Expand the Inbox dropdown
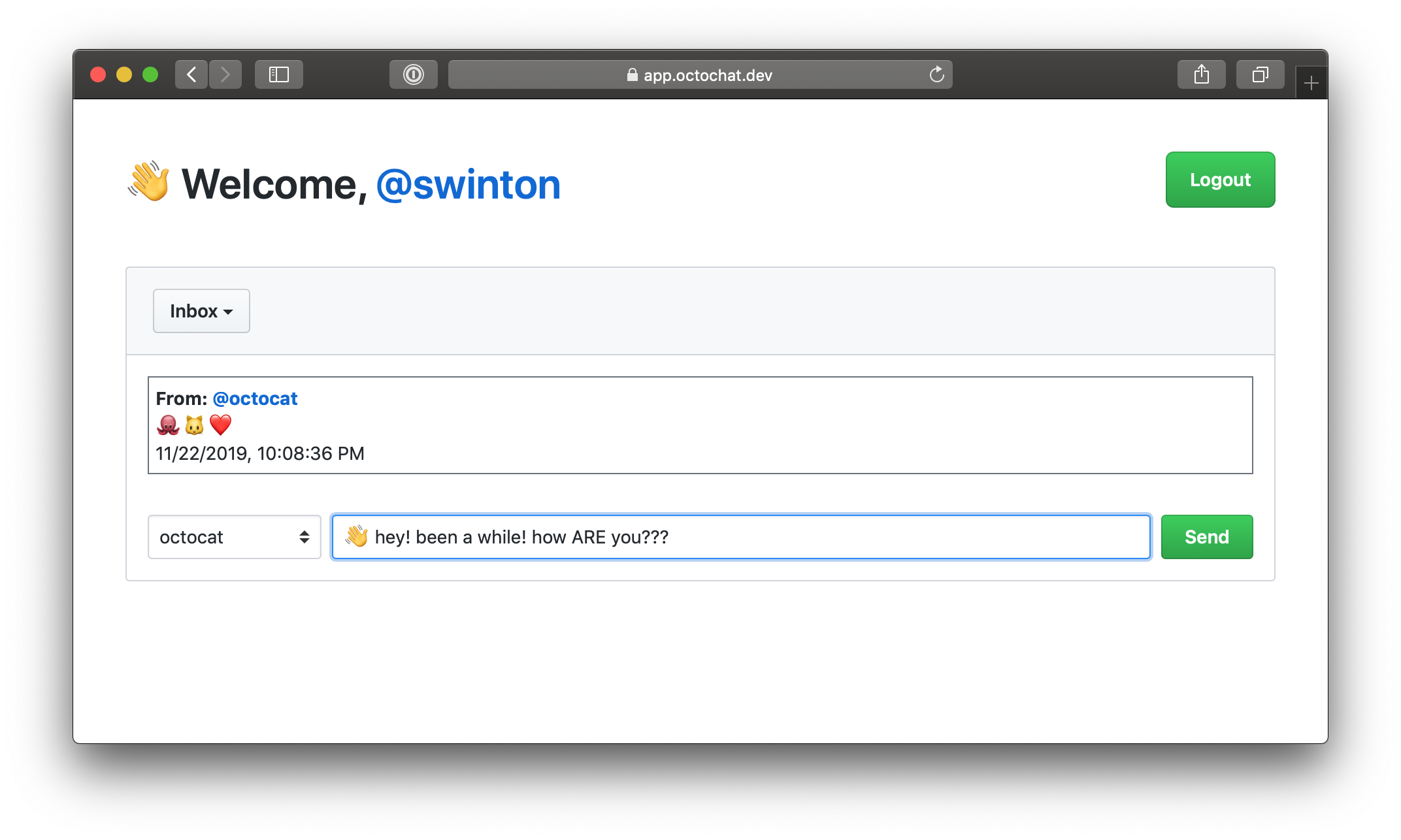Viewport: 1401px width, 840px height. point(201,311)
